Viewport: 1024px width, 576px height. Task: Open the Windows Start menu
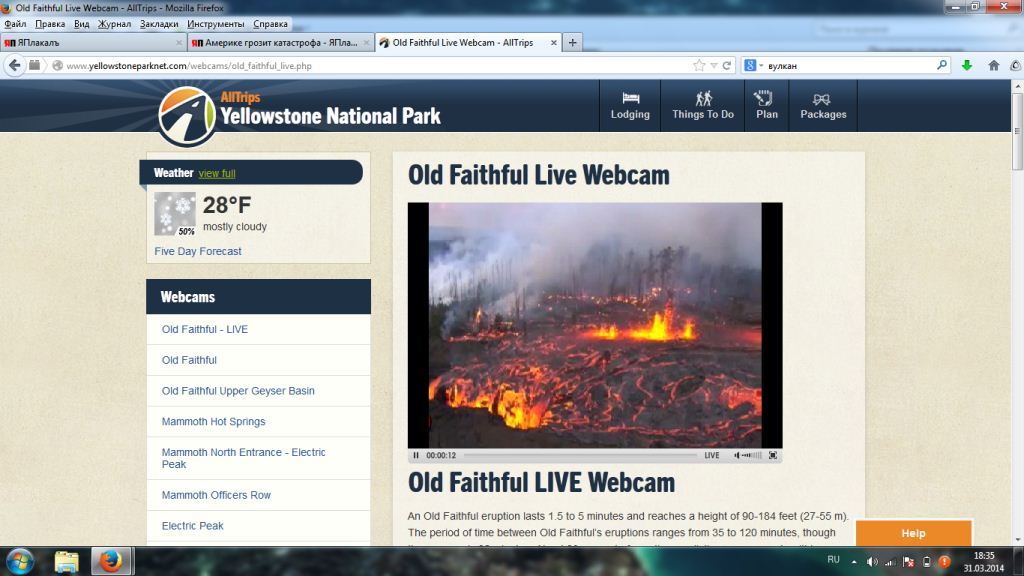(x=20, y=562)
